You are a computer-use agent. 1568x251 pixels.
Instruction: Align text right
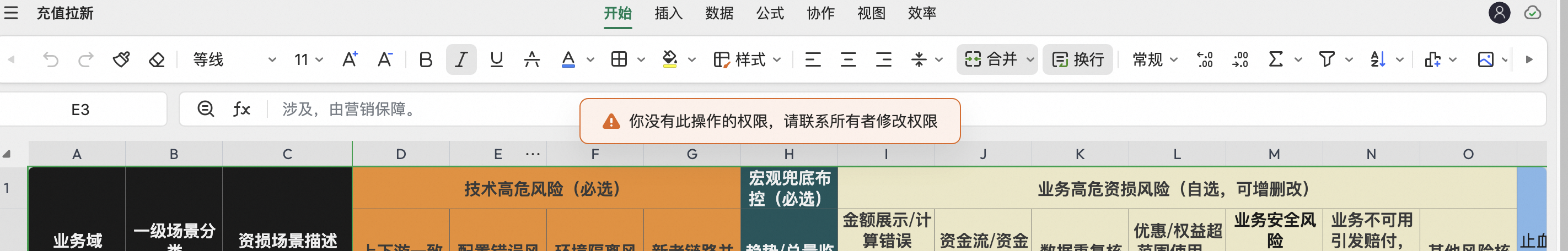tap(883, 59)
